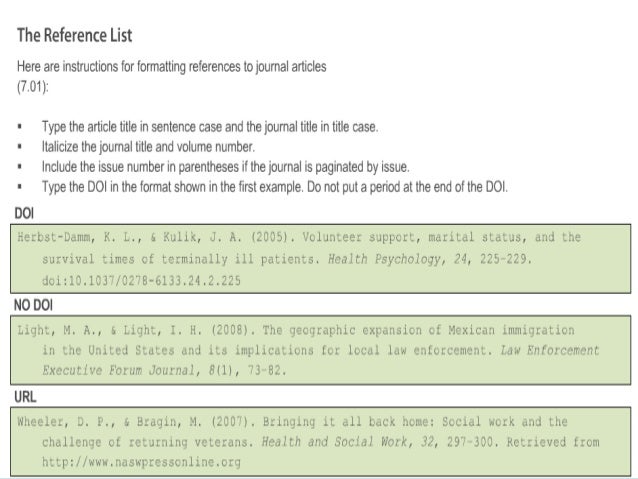This screenshot has width=638, height=479.
Task: Click the doi:10.1037/0278-6133.24.2.225 text
Action: click(x=141, y=280)
